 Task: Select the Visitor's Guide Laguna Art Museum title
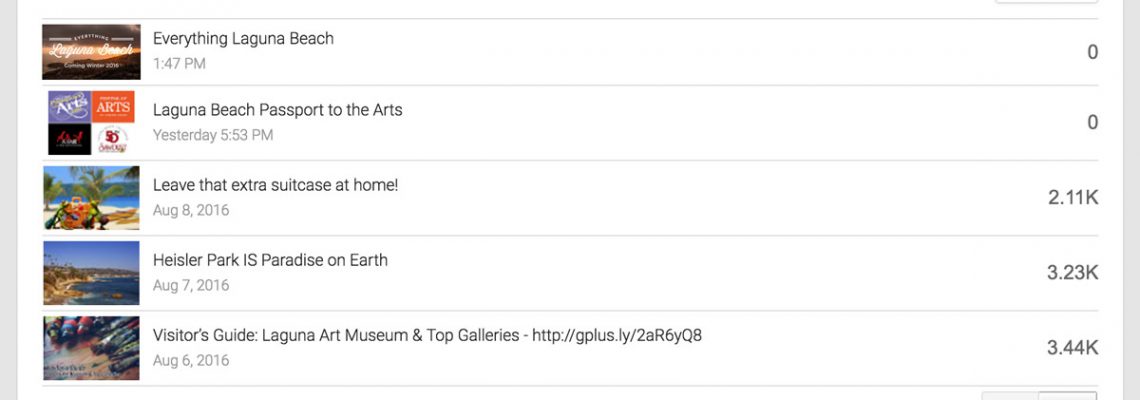pyautogui.click(x=427, y=335)
